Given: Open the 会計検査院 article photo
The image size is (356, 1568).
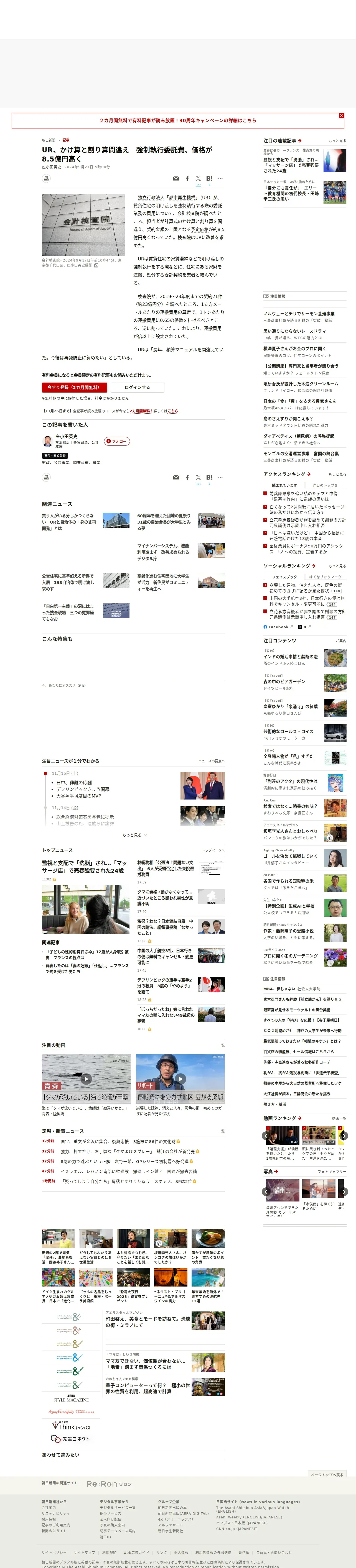Looking at the screenshot, I should 83,225.
